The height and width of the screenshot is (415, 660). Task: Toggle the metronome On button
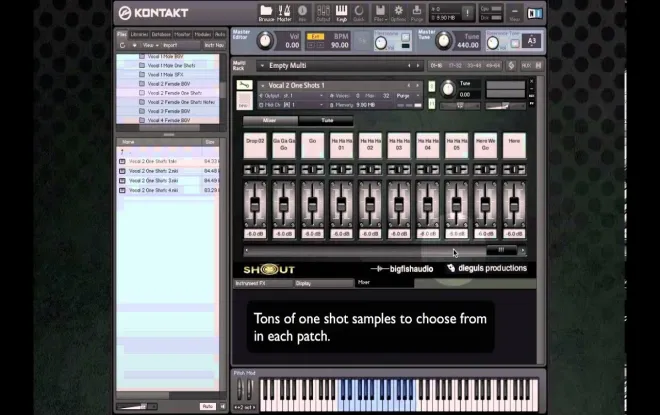click(405, 37)
